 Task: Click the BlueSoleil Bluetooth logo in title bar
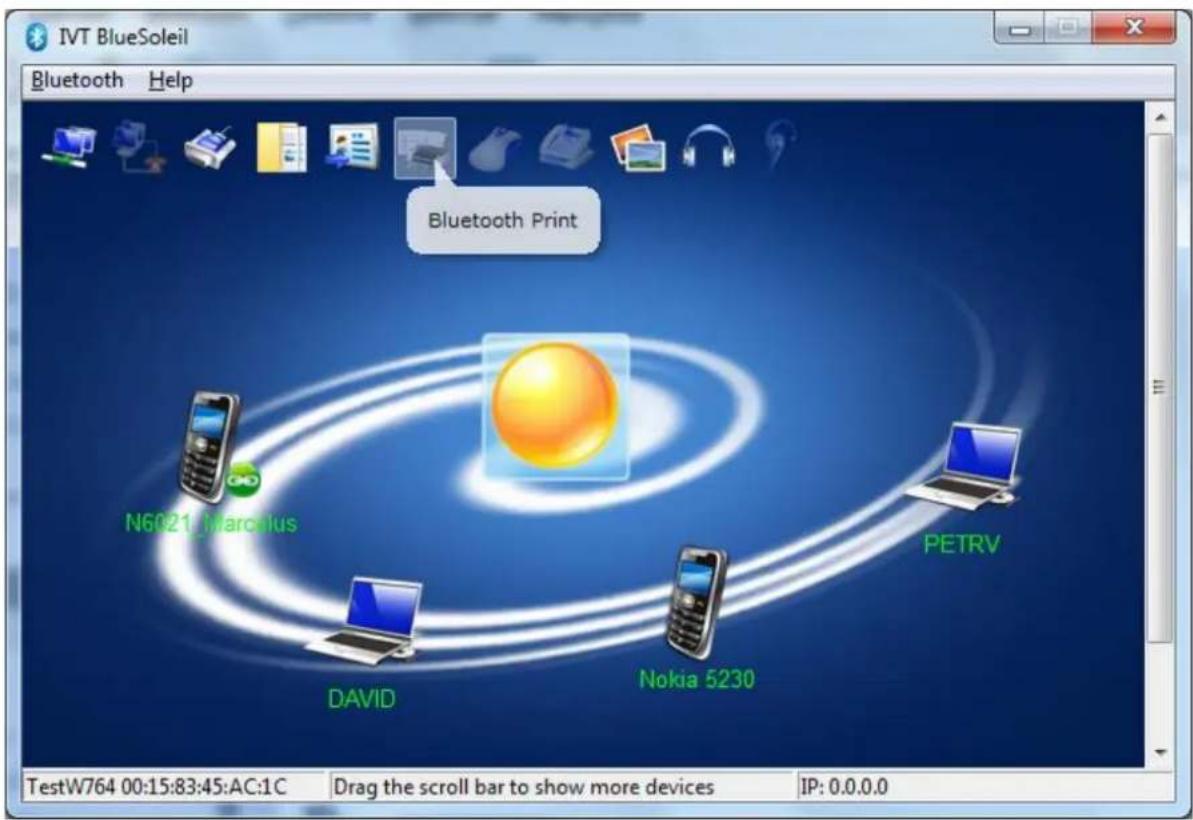36,37
